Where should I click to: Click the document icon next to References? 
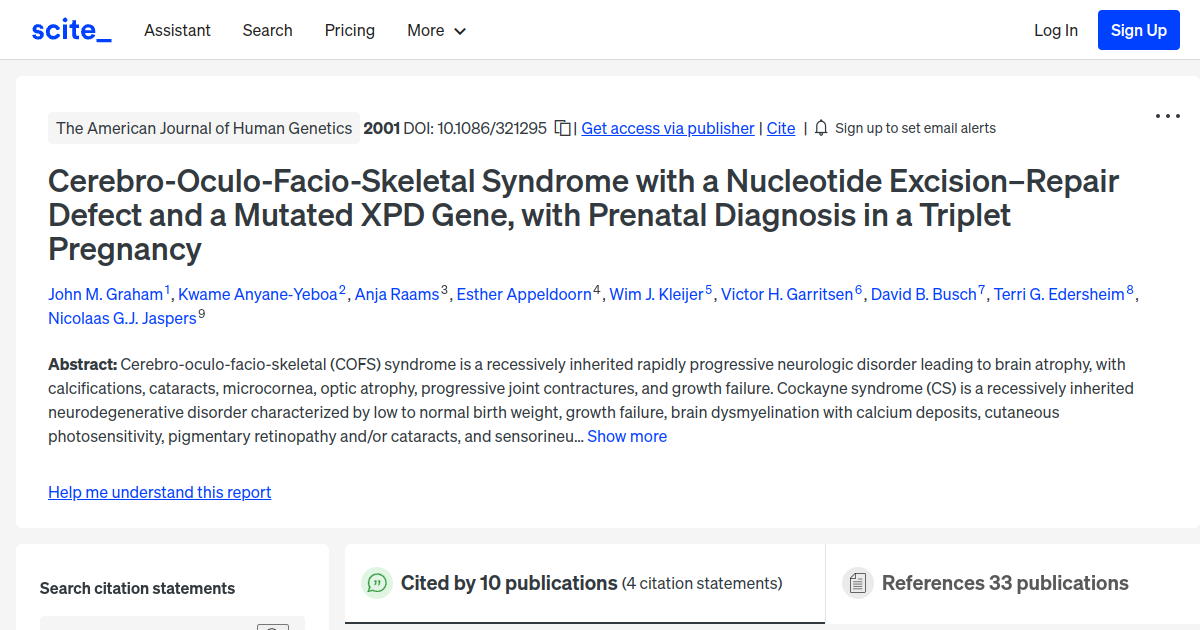[x=858, y=583]
